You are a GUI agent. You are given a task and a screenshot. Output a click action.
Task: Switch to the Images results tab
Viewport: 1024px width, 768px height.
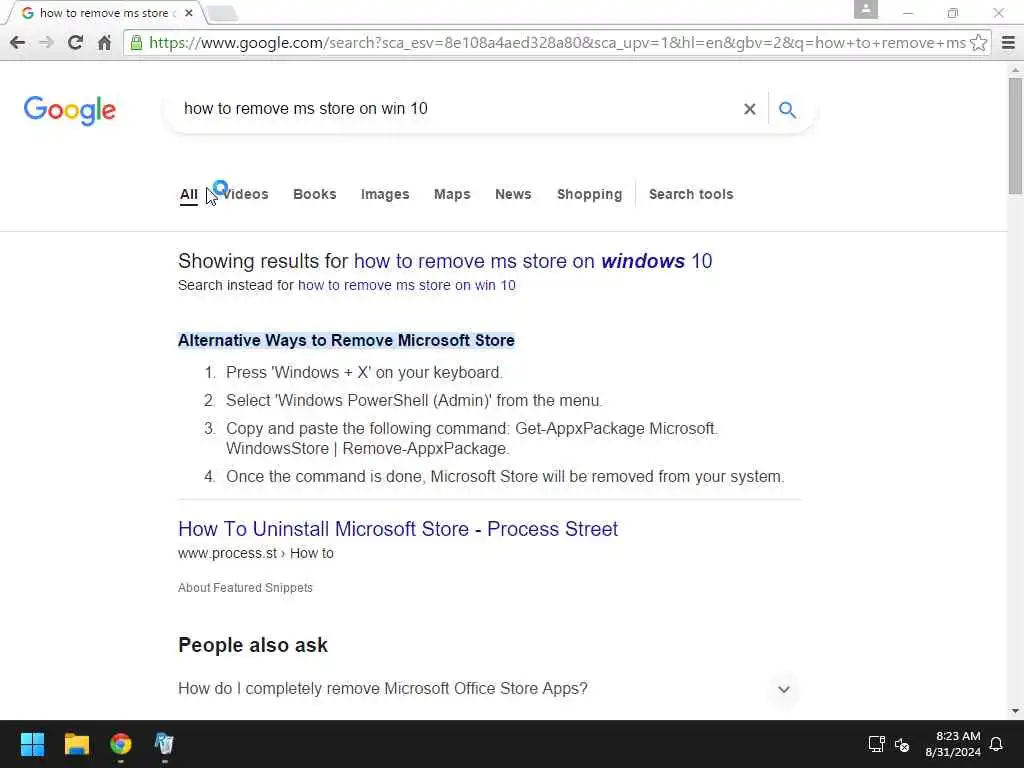pos(385,195)
